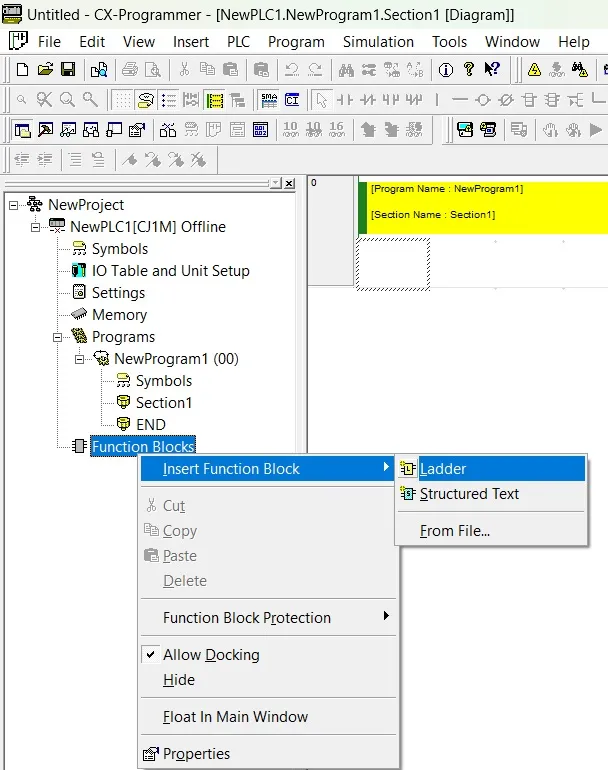Open the Window menu
608x770 pixels.
(512, 42)
